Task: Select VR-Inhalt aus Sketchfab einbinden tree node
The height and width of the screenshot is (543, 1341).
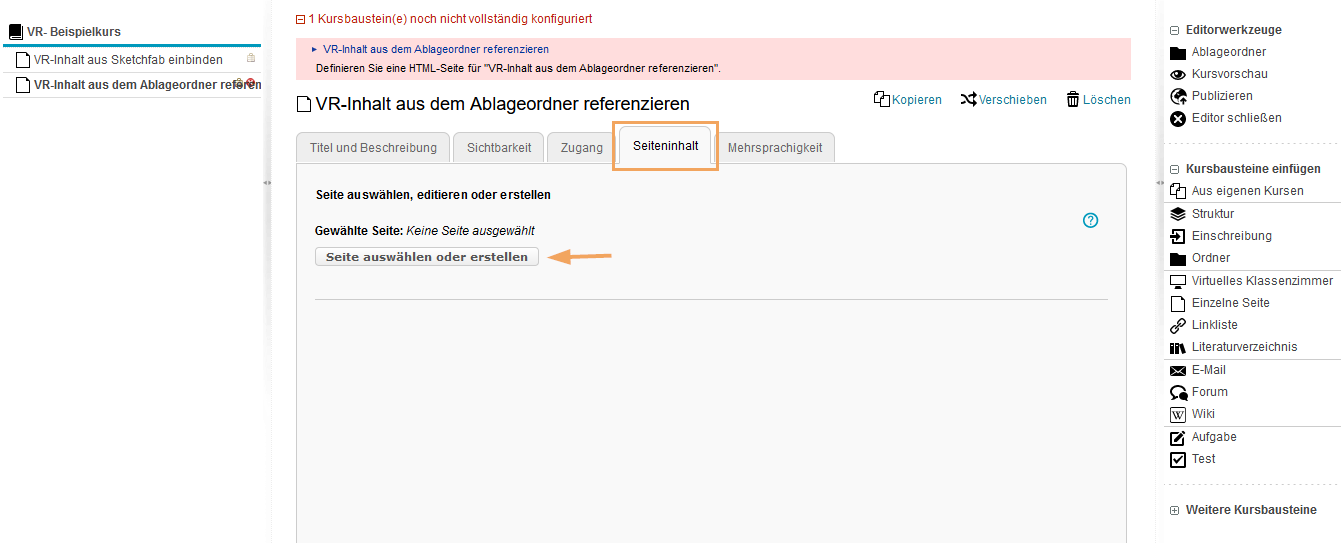Action: pyautogui.click(x=128, y=59)
